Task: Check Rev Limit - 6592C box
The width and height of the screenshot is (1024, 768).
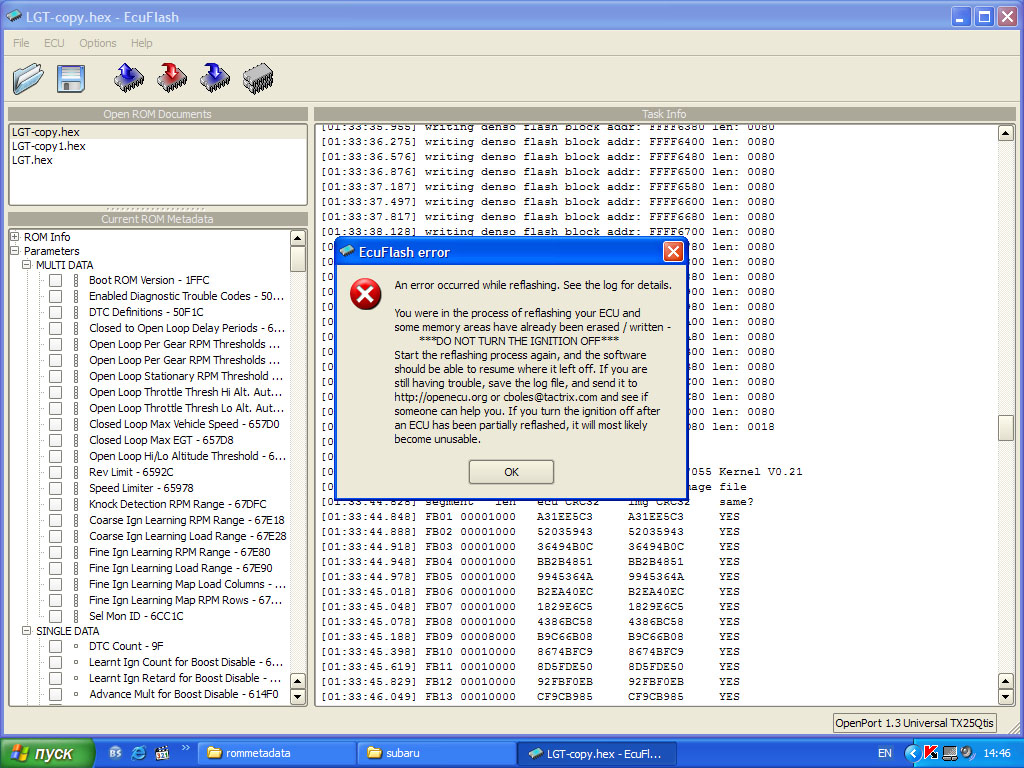Action: click(x=56, y=472)
